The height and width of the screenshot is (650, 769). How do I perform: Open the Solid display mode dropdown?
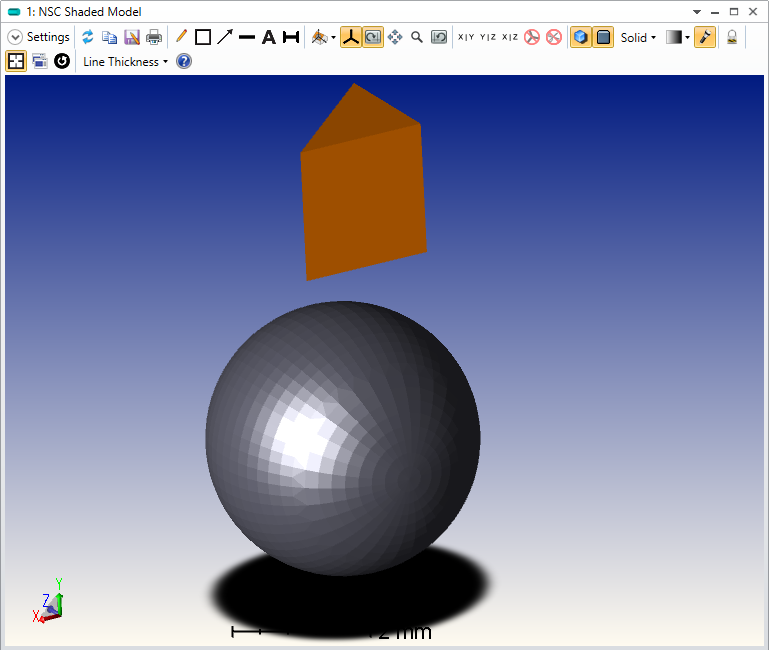(638, 37)
